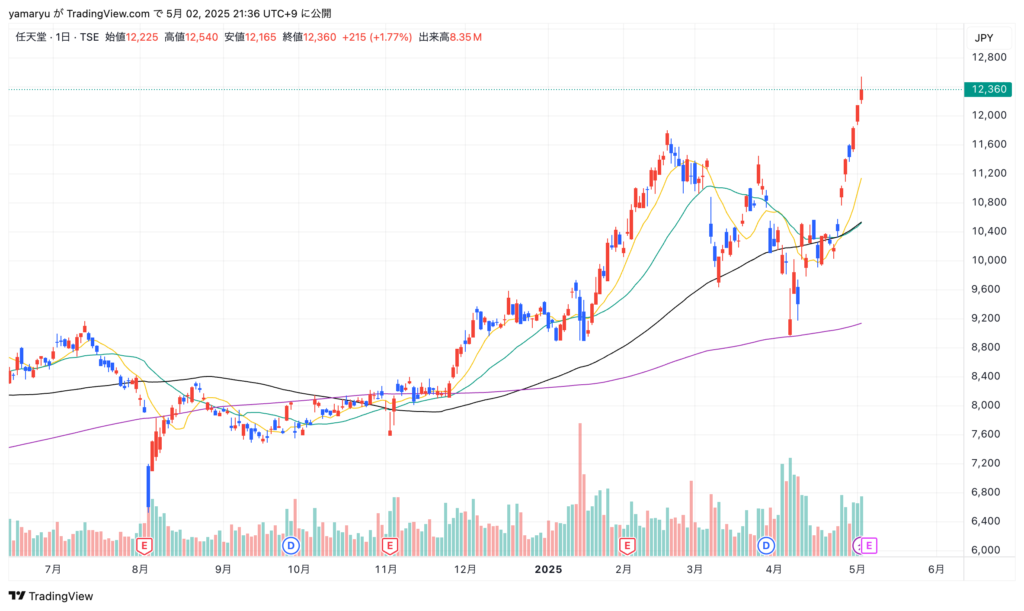
Task: Click the 終値12,360 close value
Action: [x=310, y=37]
